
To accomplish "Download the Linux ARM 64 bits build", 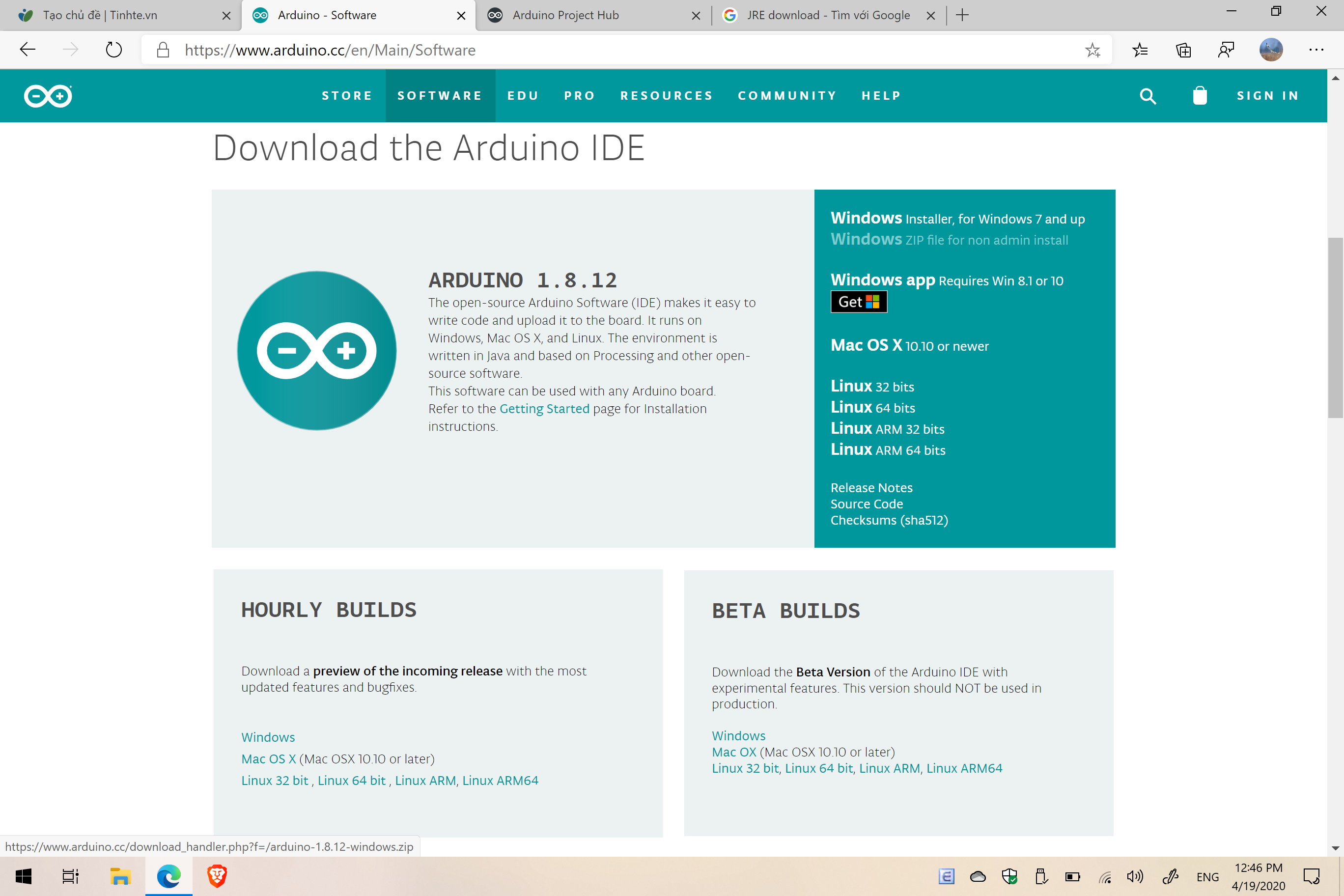I will [x=888, y=449].
